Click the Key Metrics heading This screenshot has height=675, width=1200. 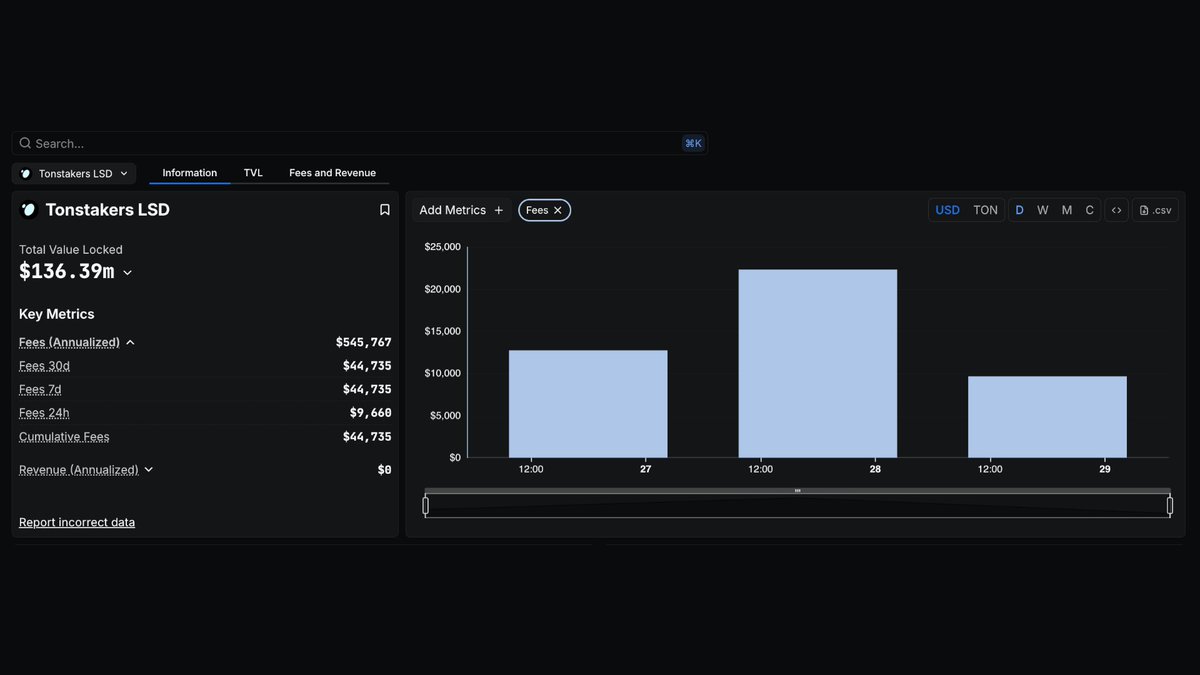point(57,314)
